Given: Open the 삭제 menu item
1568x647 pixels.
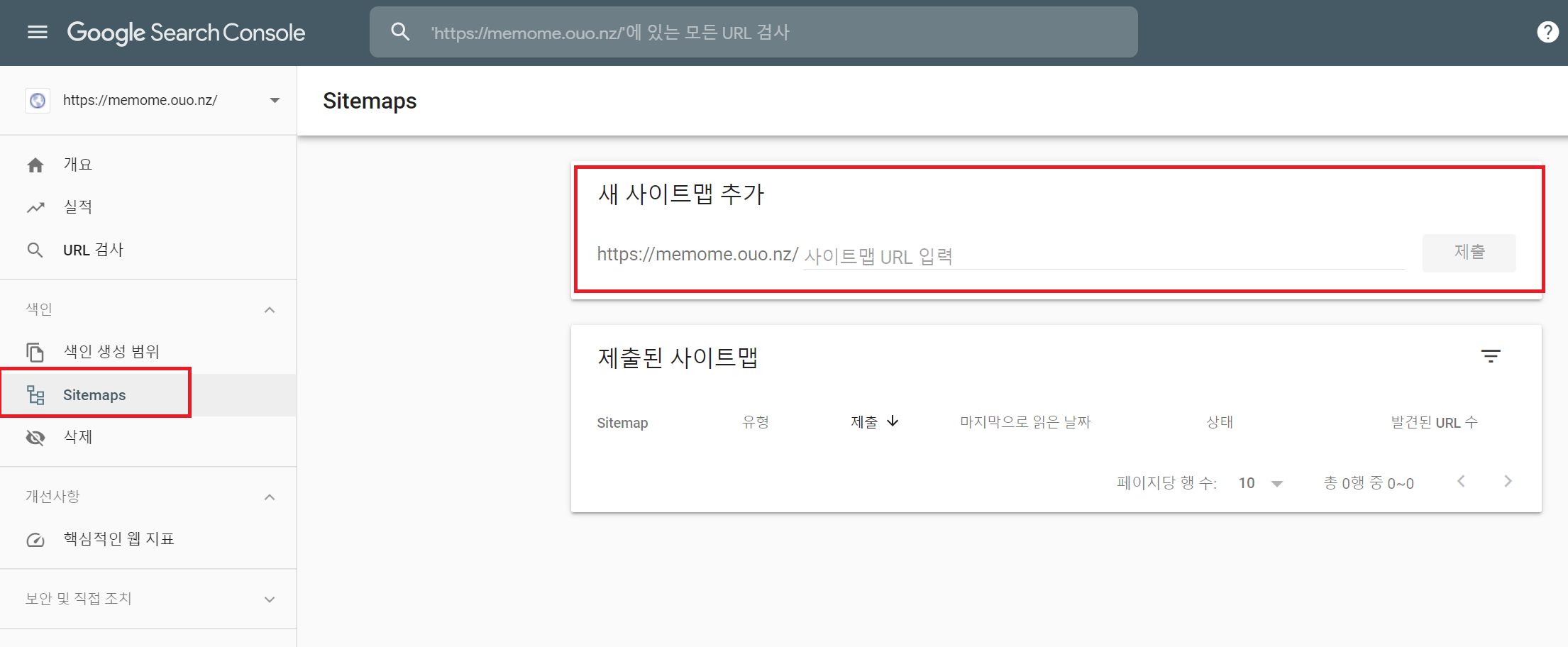Looking at the screenshot, I should pos(148,437).
